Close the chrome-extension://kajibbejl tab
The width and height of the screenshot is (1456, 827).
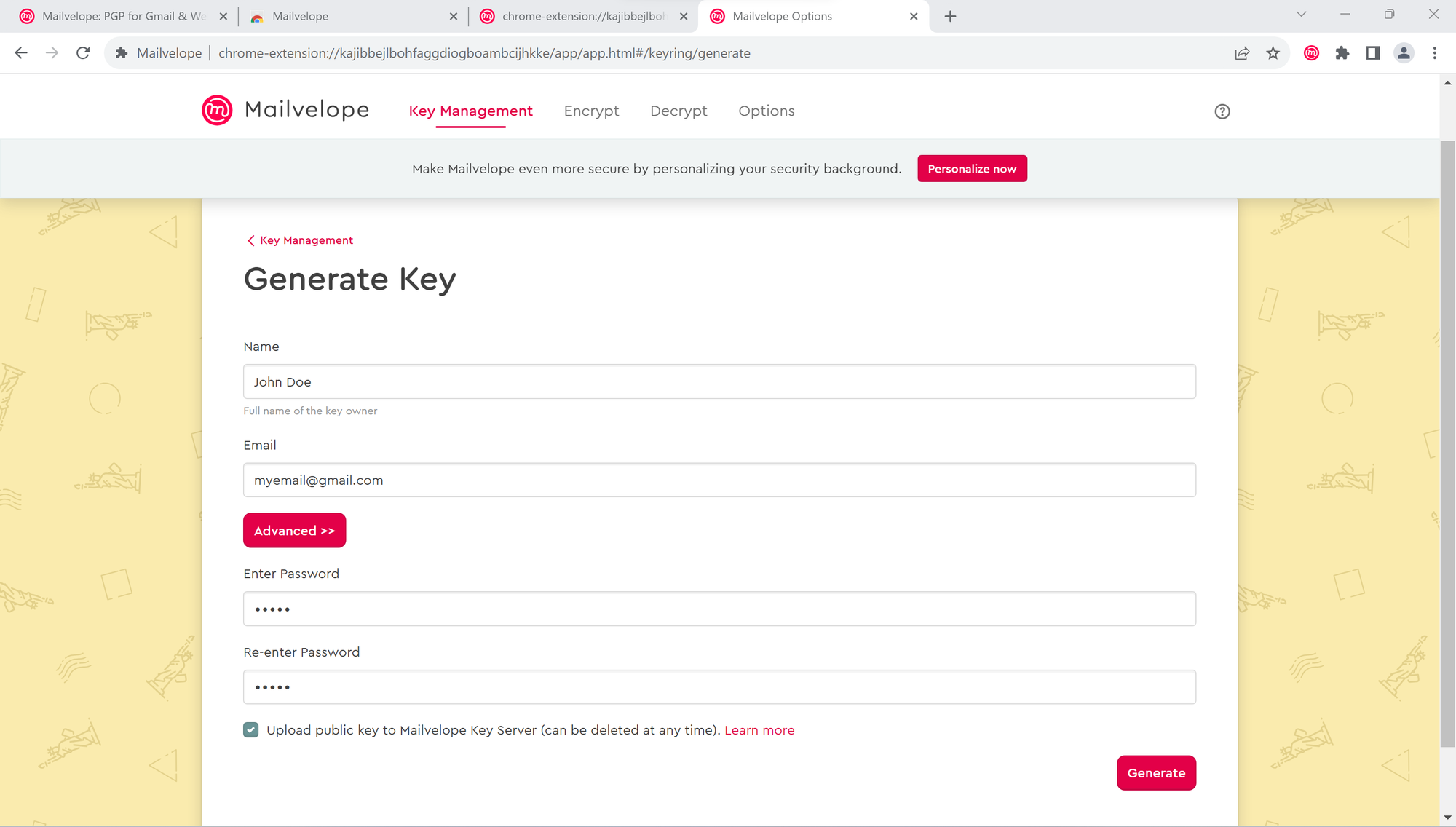(684, 16)
